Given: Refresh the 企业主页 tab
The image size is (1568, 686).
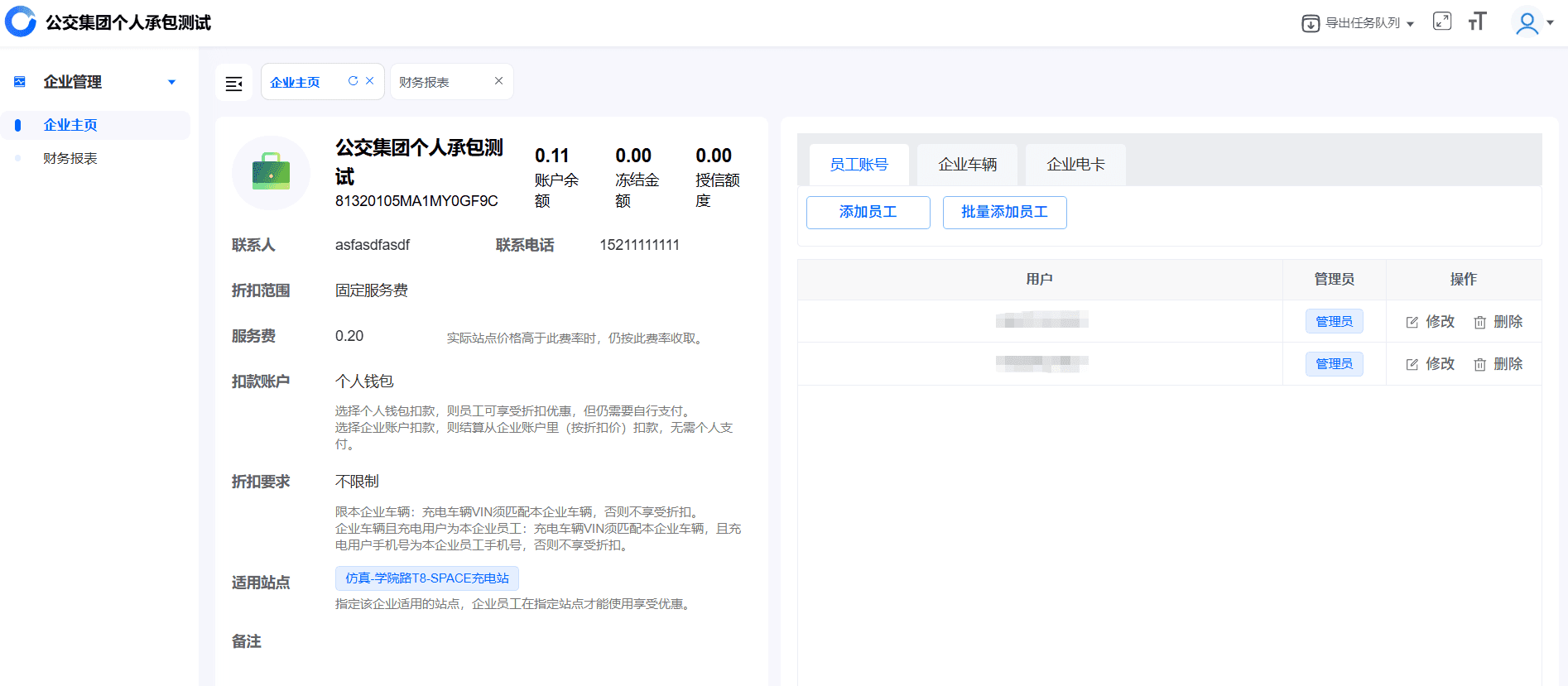Looking at the screenshot, I should click(353, 81).
